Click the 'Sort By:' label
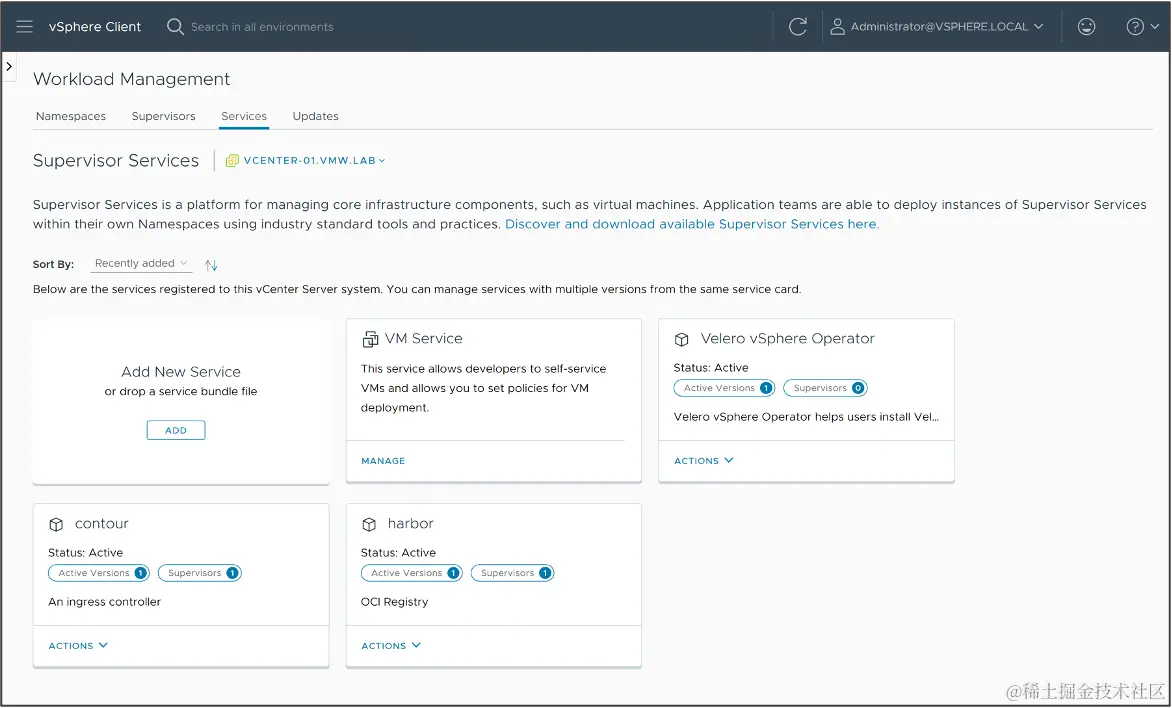This screenshot has height=708, width=1172. 53,265
